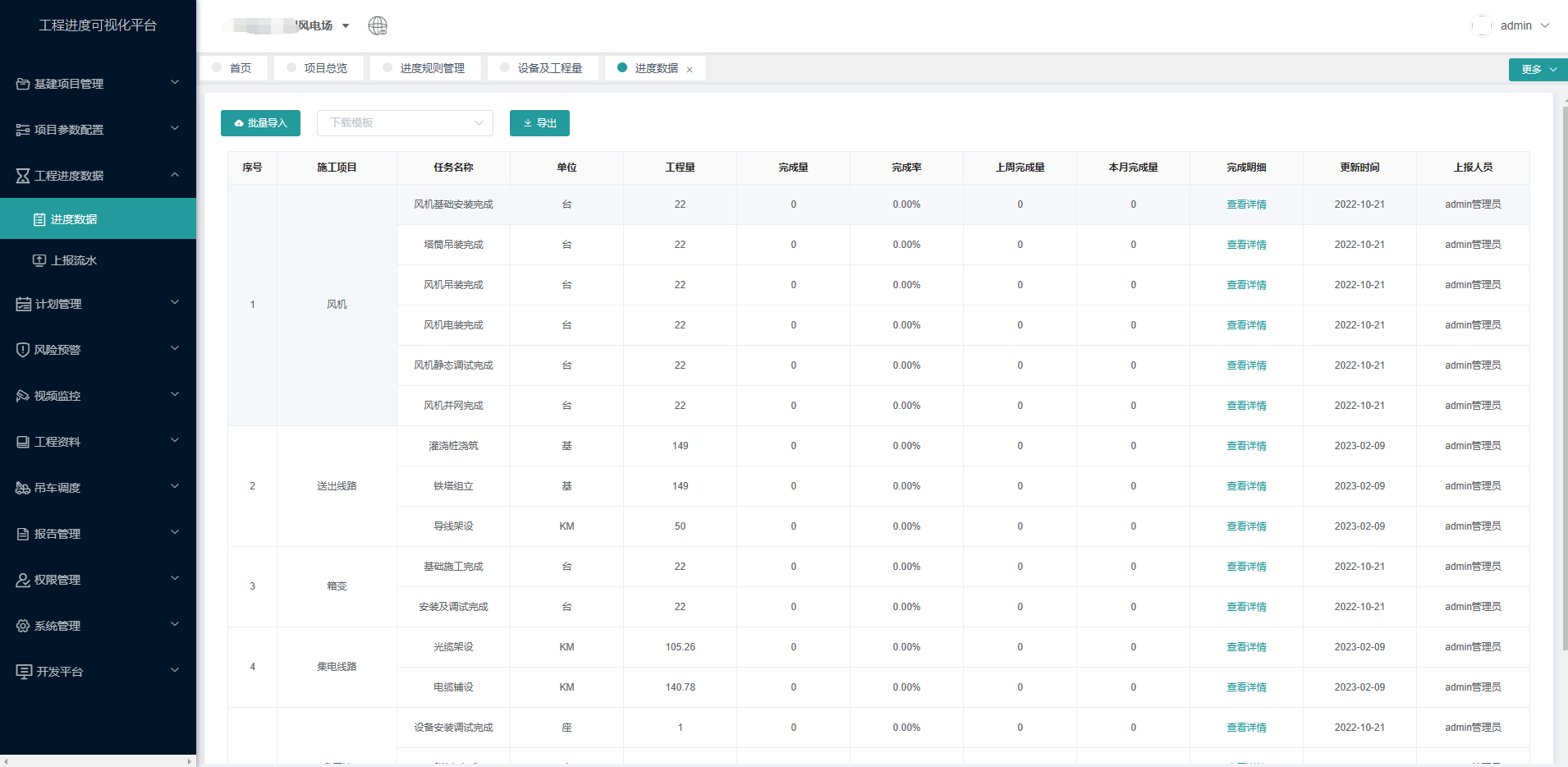Click the 更新时间 column header
Screen dimensions: 1568x767
pos(1359,168)
